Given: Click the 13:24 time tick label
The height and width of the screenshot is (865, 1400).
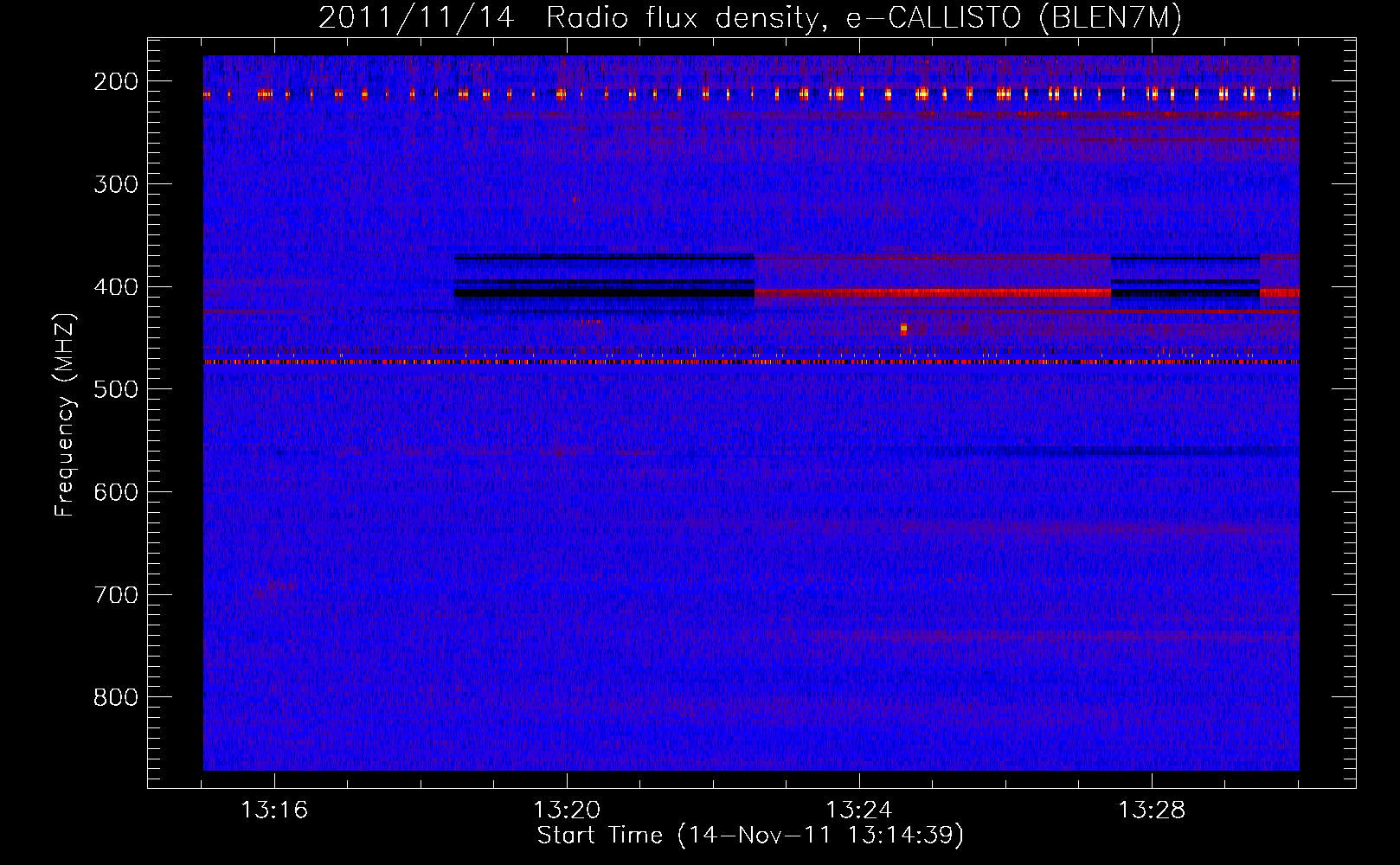Looking at the screenshot, I should (x=859, y=811).
